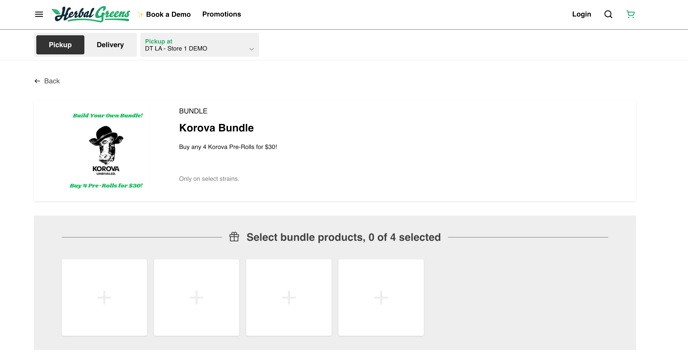
Task: Click the gift box icon
Action: click(234, 237)
